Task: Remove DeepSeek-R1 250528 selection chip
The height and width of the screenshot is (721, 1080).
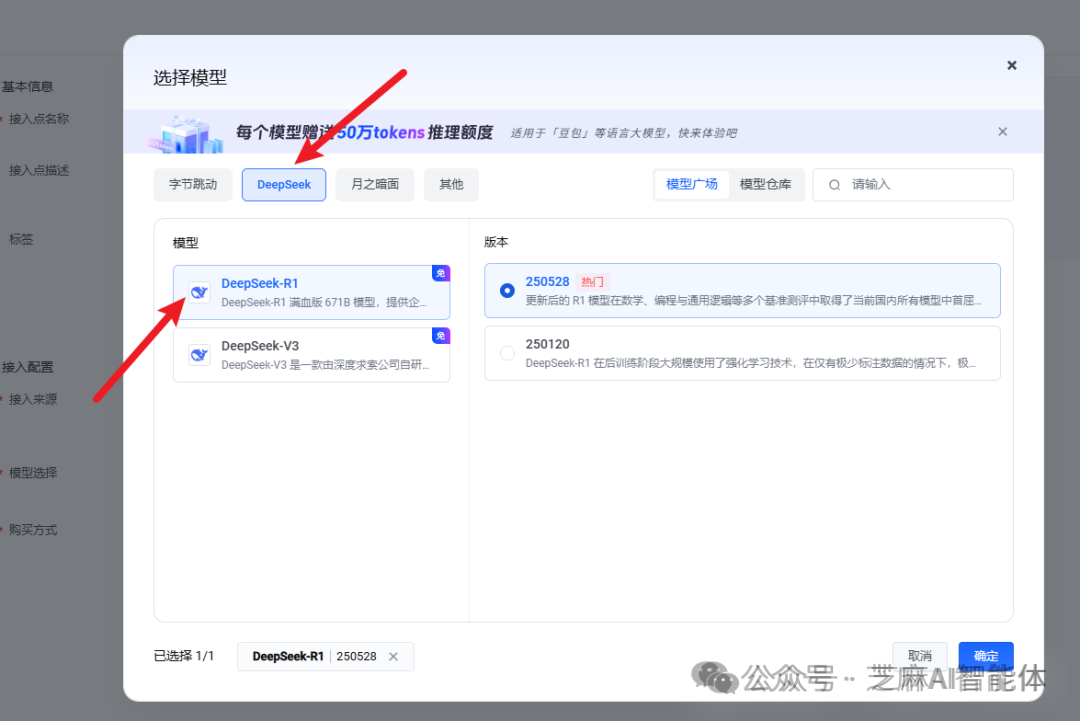Action: pos(394,656)
